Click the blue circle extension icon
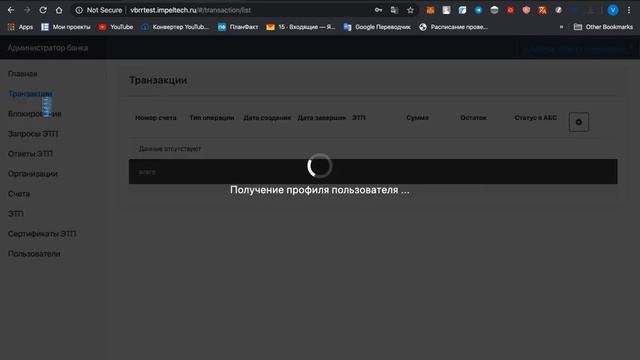The width and height of the screenshot is (640, 360). (x=478, y=10)
